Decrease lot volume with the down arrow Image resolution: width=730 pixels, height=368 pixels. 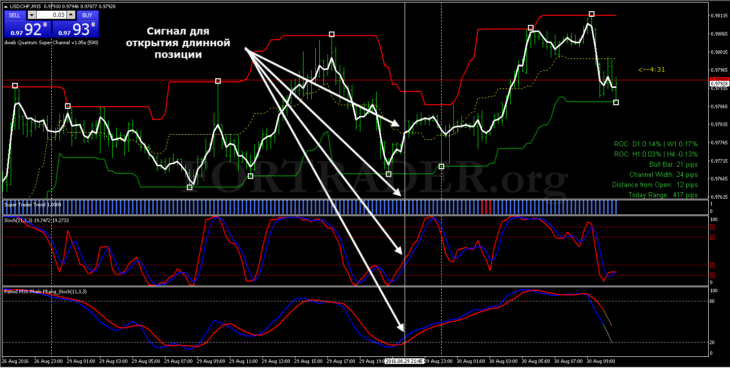click(32, 15)
